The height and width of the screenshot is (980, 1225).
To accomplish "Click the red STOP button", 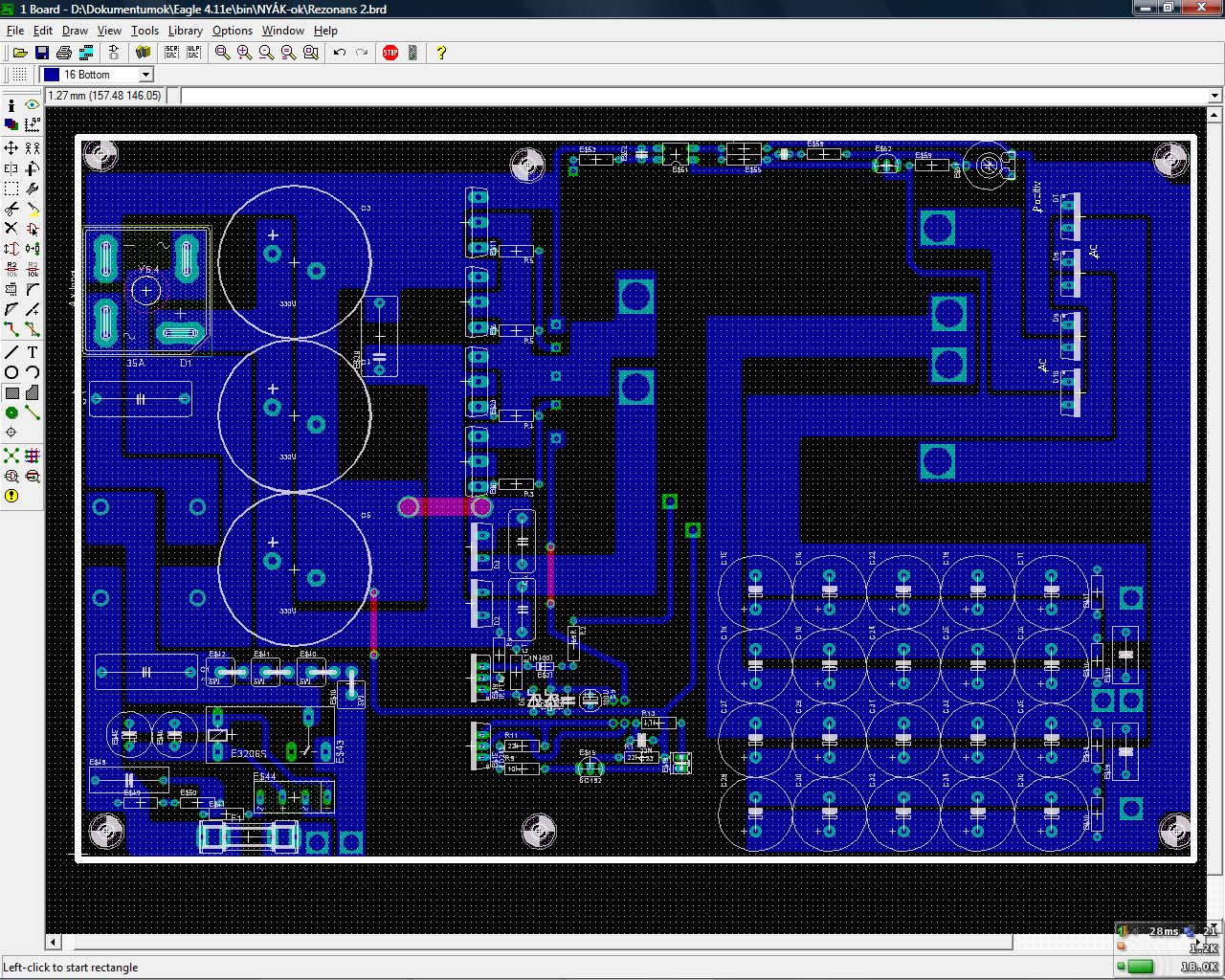I will 390,53.
